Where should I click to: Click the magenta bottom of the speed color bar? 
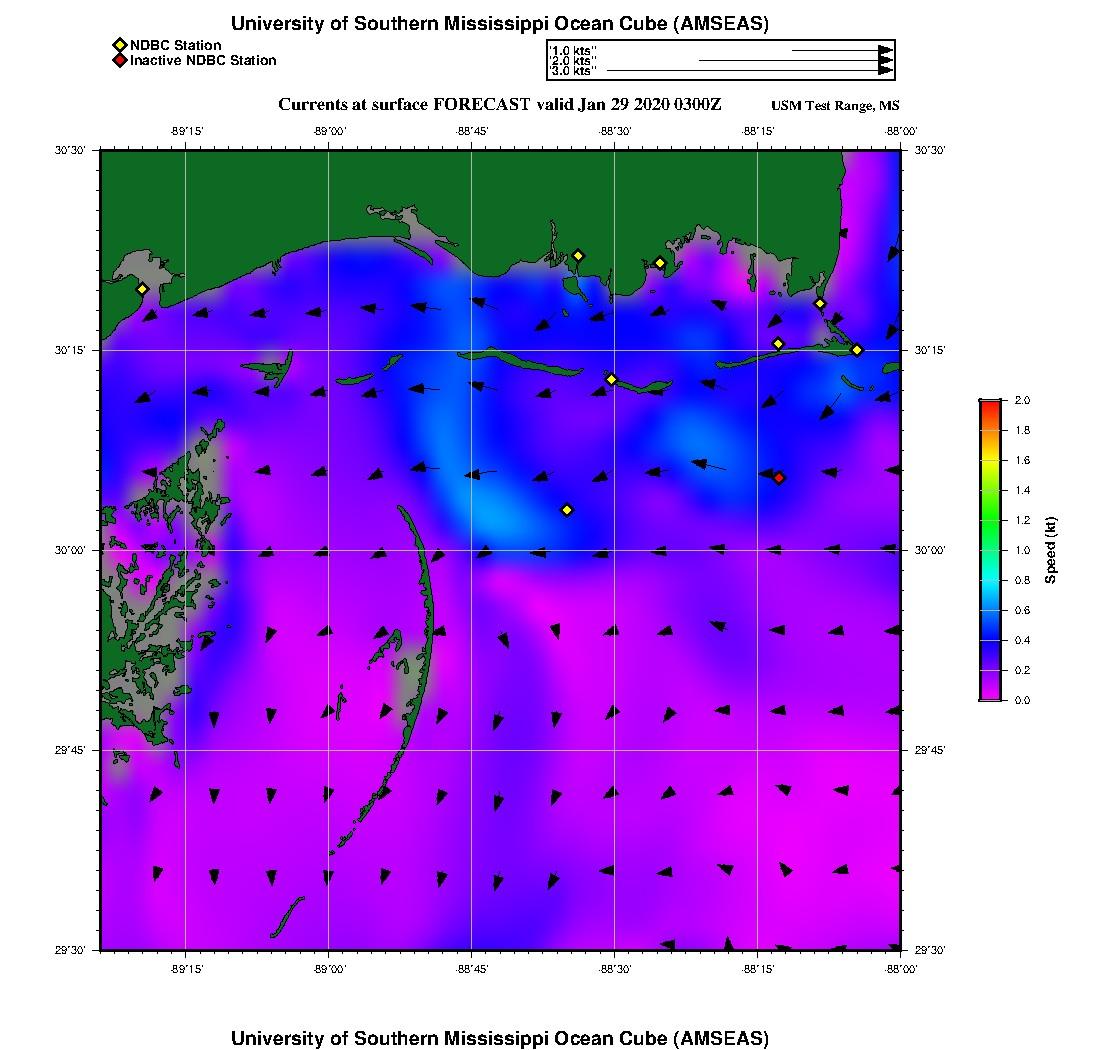coord(990,694)
